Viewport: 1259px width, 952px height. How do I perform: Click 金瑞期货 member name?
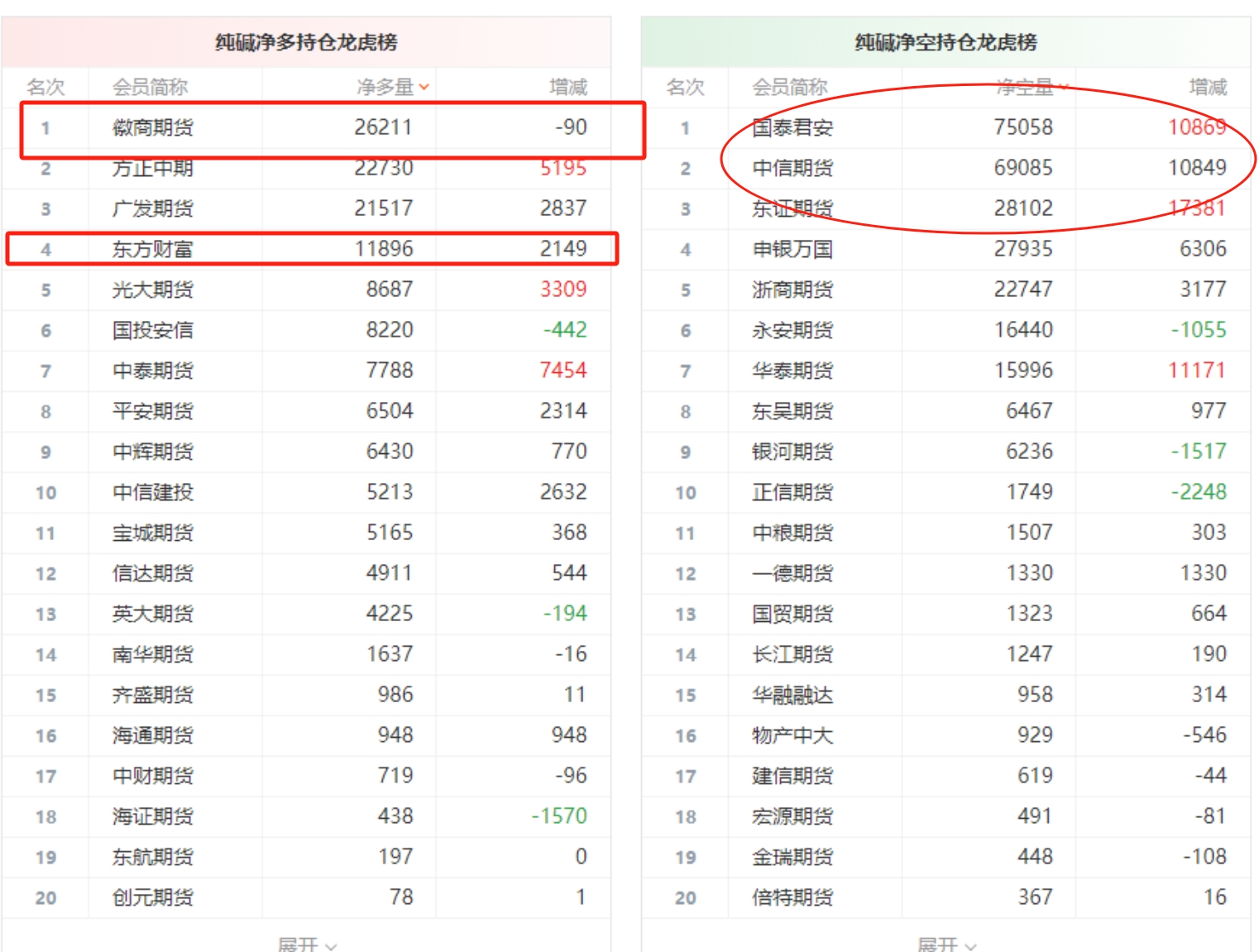pos(792,857)
